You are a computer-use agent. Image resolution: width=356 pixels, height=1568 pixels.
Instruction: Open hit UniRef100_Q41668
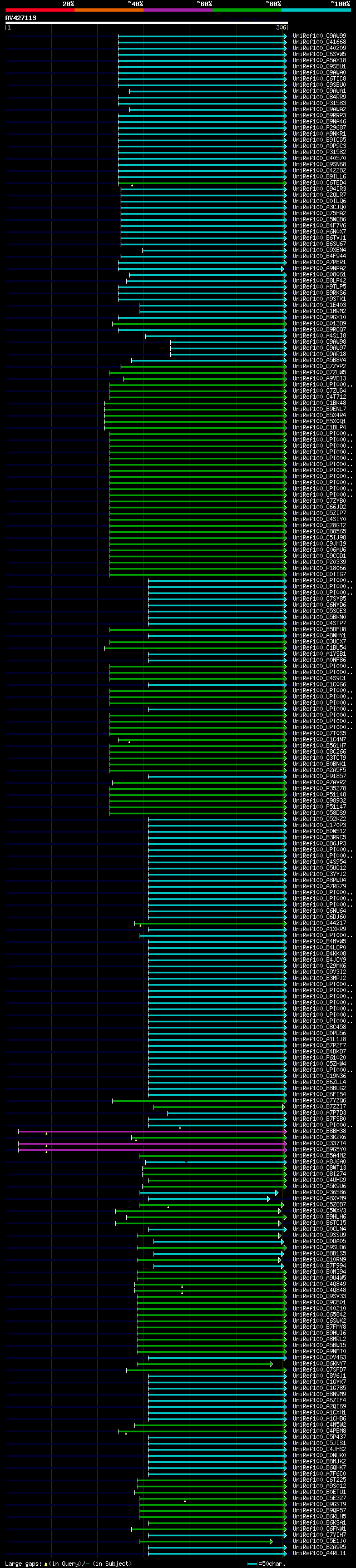pyautogui.click(x=319, y=42)
